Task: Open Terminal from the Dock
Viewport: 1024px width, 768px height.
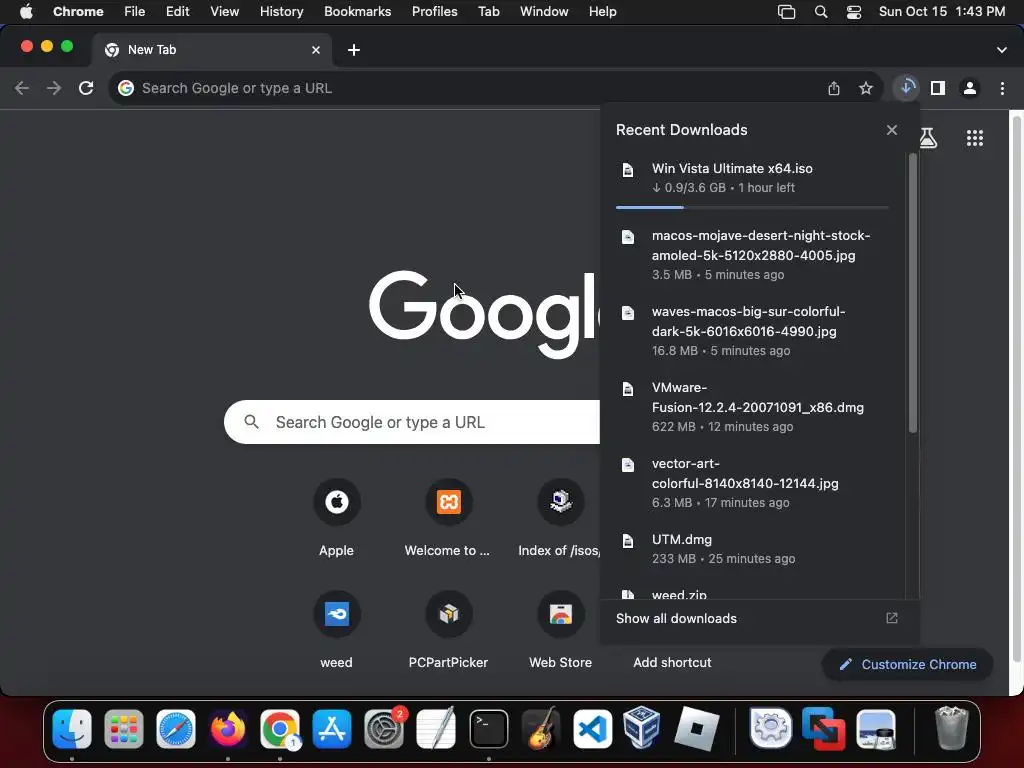Action: 488,728
